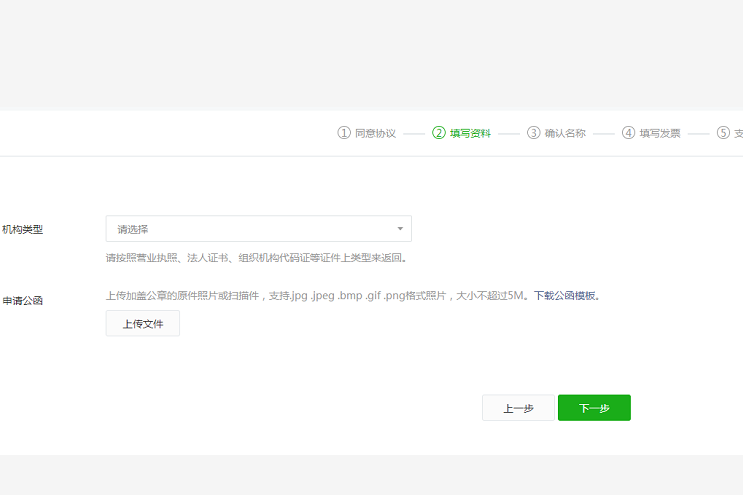Click the dropdown arrow in 机构类型 field

(400, 229)
